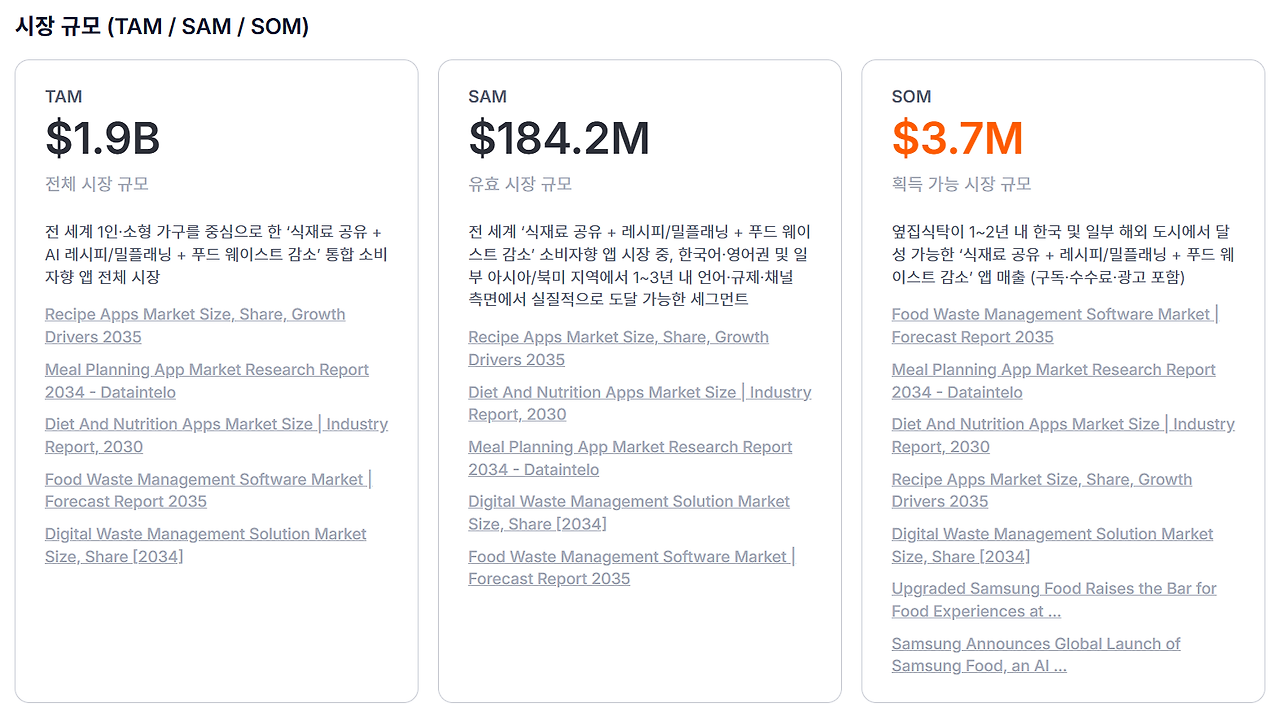Screen dimensions: 1280x716
Task: Click the SOM card label
Action: click(x=912, y=97)
